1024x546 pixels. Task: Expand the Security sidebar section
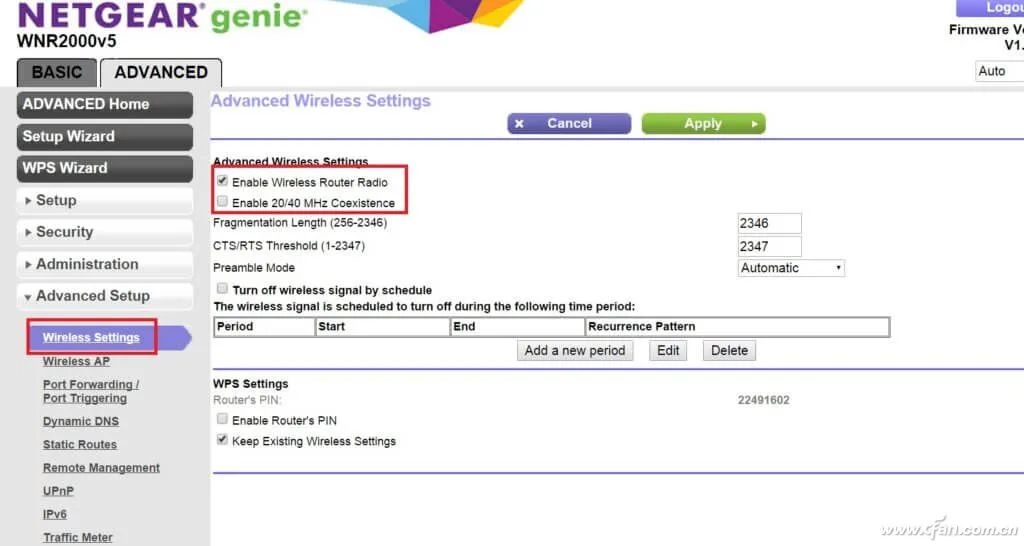coord(105,232)
